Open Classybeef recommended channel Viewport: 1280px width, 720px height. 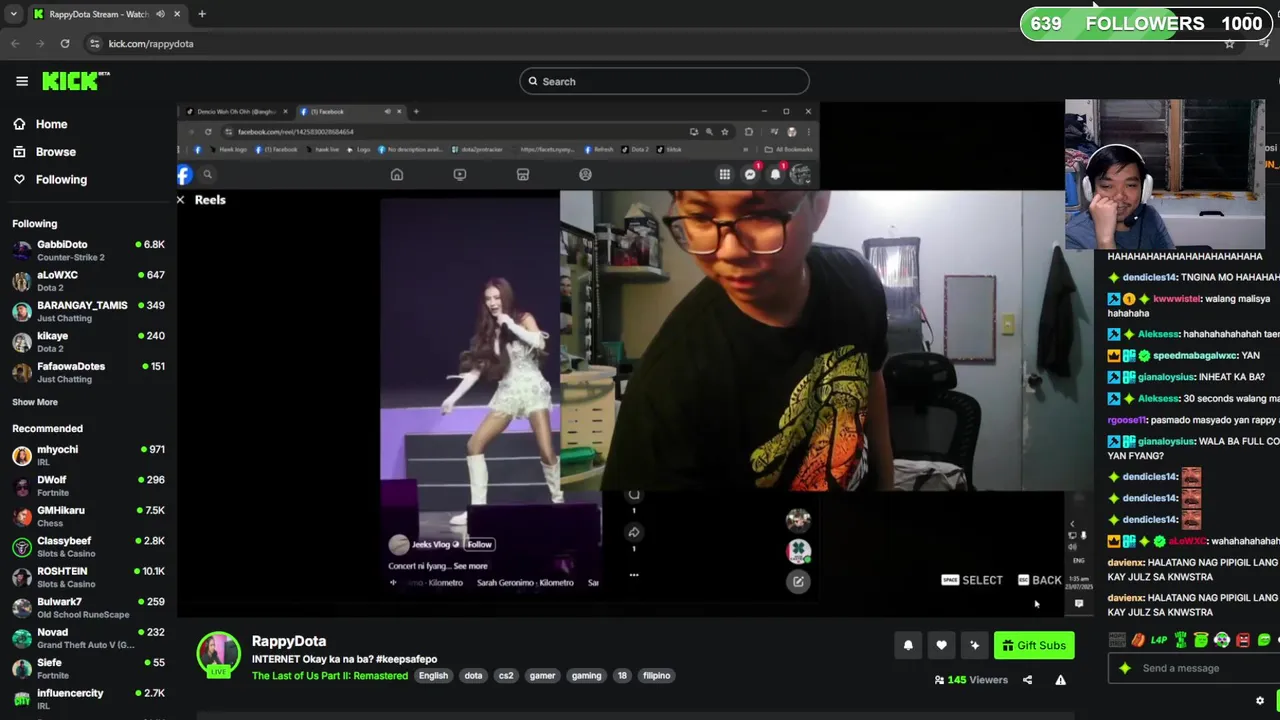coord(88,547)
